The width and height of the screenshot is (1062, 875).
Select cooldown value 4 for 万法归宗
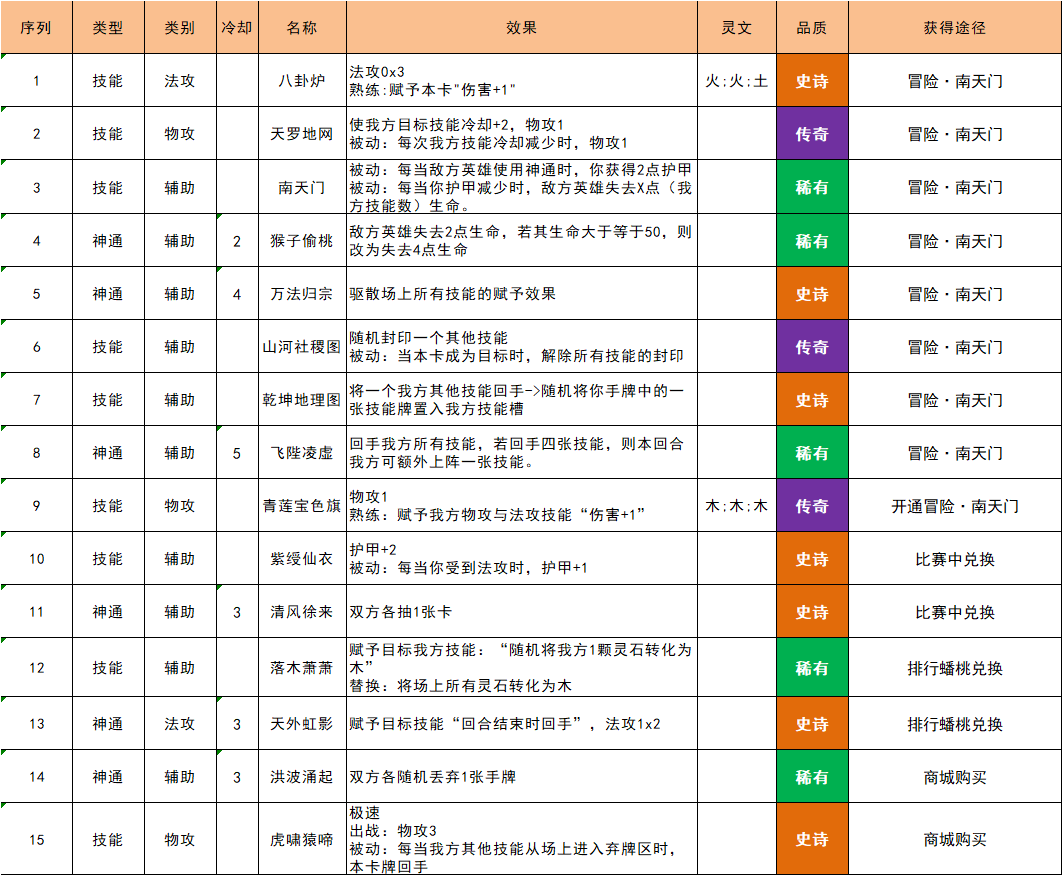coord(237,293)
